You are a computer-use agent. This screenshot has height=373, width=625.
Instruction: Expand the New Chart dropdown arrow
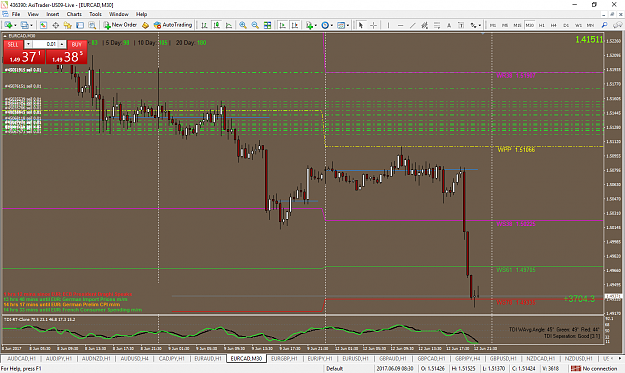coord(15,25)
